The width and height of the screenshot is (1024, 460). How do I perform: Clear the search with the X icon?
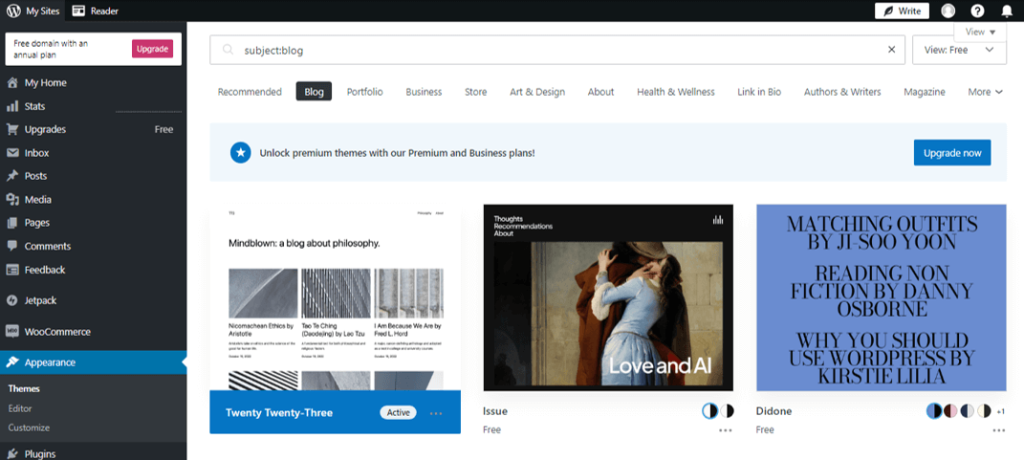coord(891,50)
